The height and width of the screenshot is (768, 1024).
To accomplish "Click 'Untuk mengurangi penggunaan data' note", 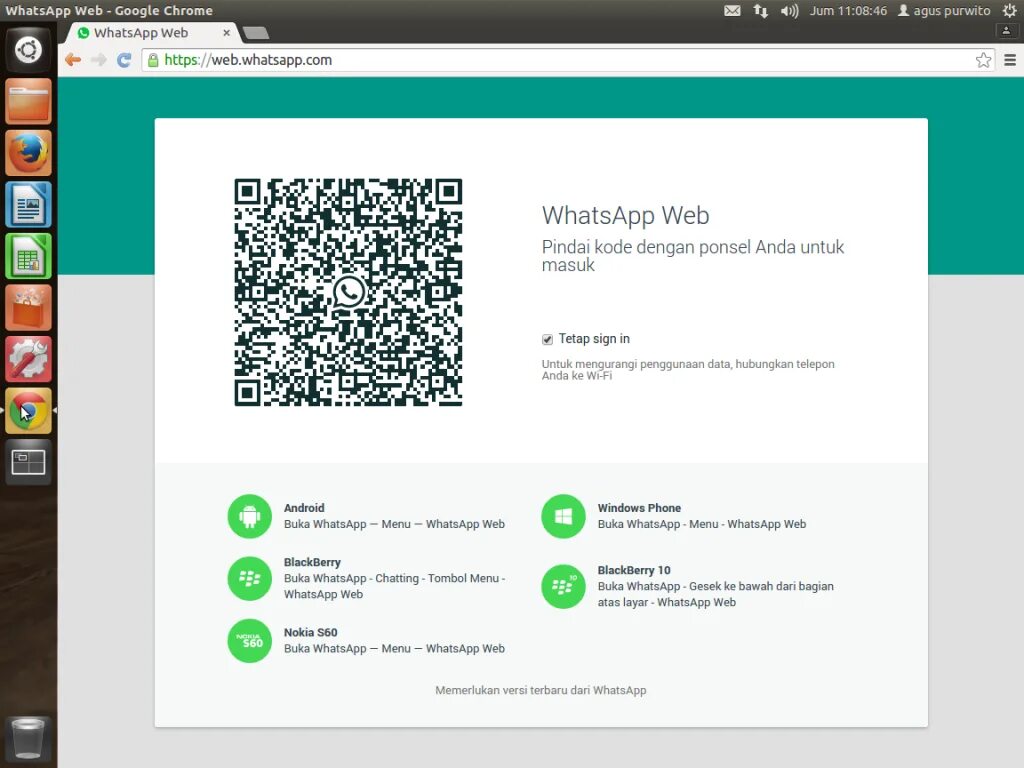I will tap(688, 370).
